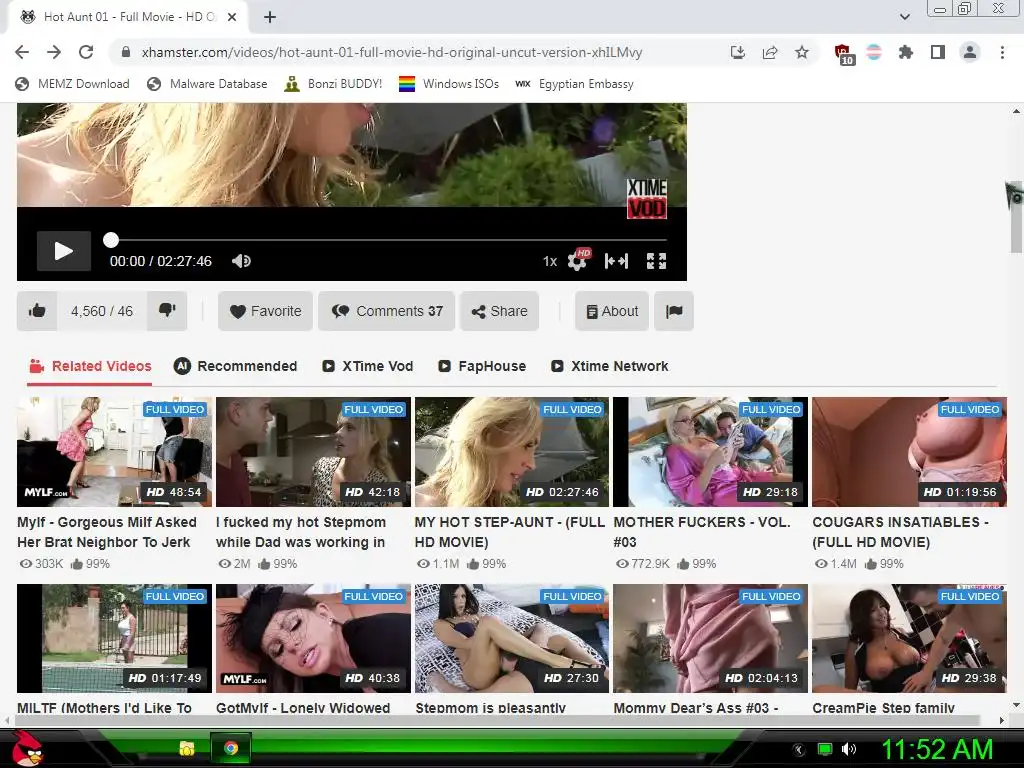Open the thumbnail with duration 29:18
The height and width of the screenshot is (768, 1024).
pyautogui.click(x=711, y=452)
